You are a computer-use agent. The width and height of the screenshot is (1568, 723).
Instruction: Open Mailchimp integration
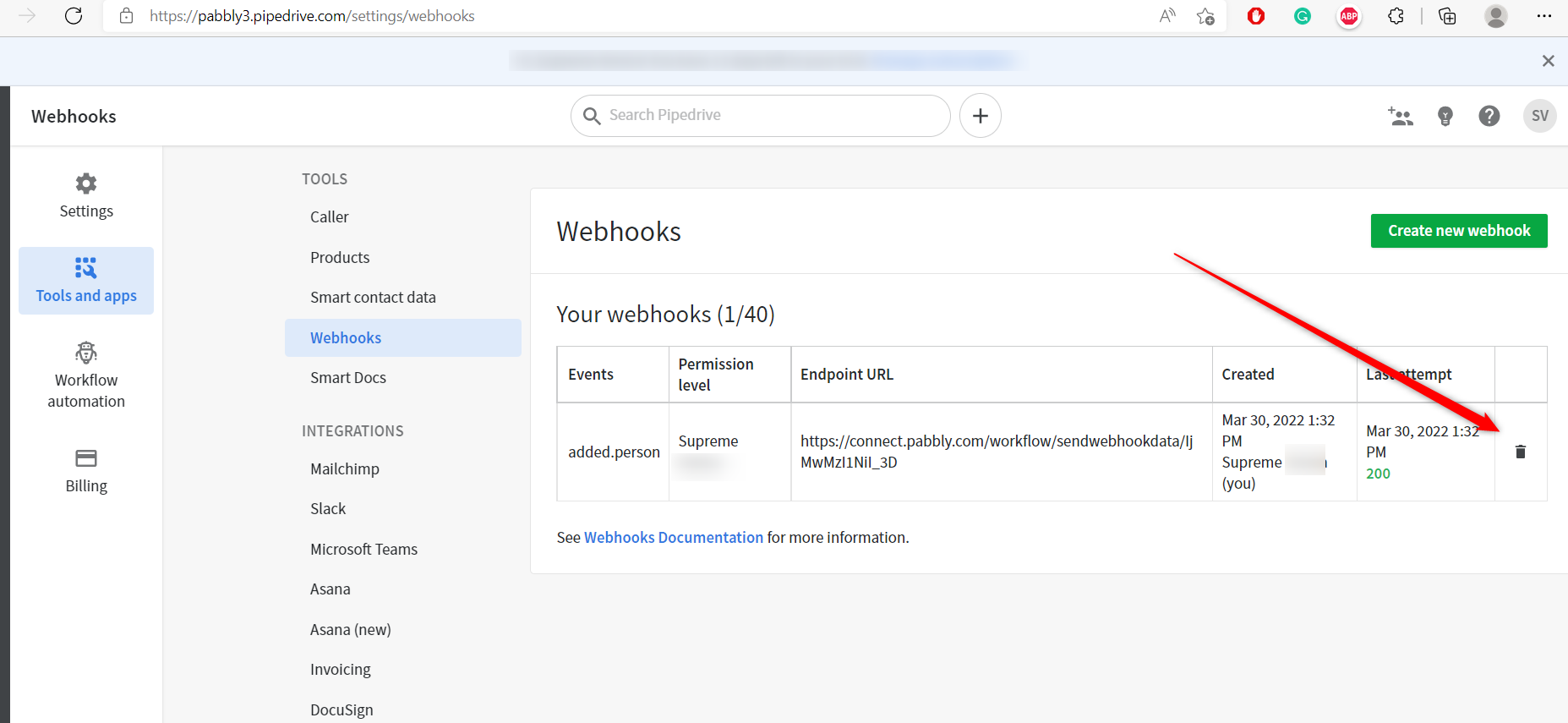click(345, 469)
